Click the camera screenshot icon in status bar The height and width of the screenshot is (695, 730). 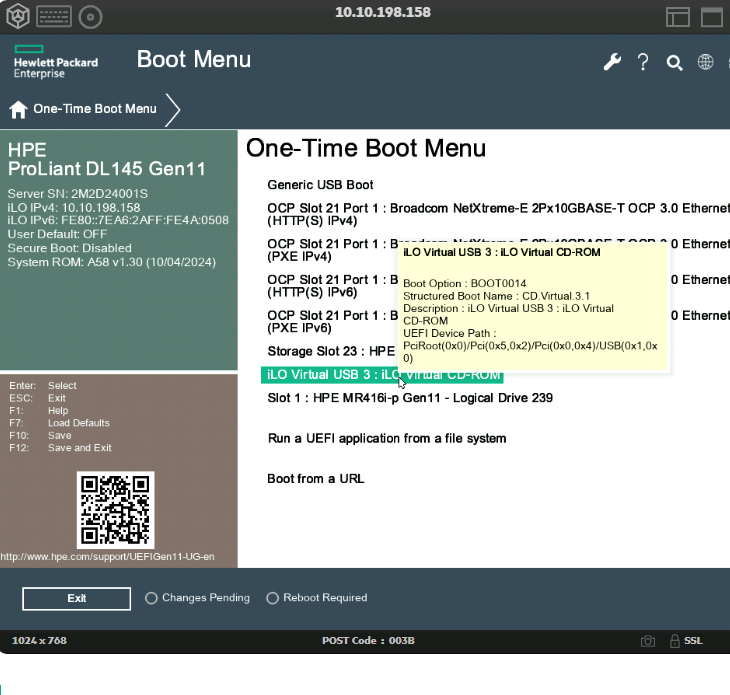click(648, 641)
